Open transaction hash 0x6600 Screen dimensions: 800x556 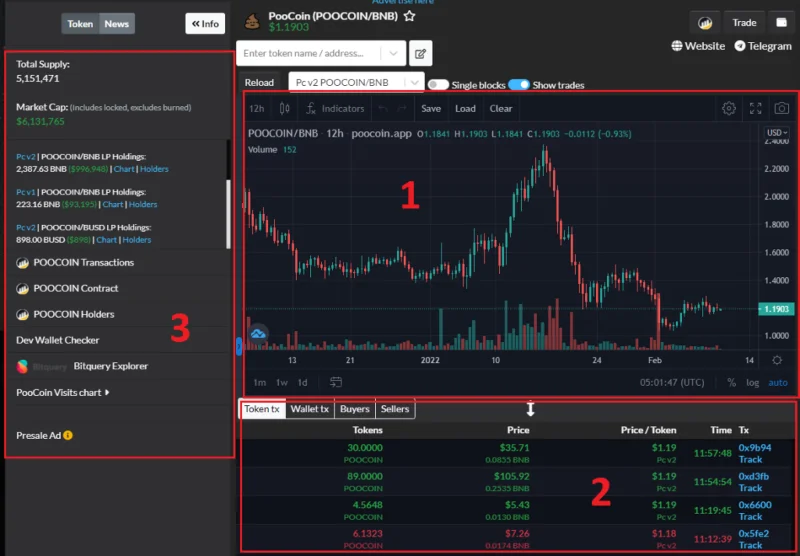click(x=755, y=504)
